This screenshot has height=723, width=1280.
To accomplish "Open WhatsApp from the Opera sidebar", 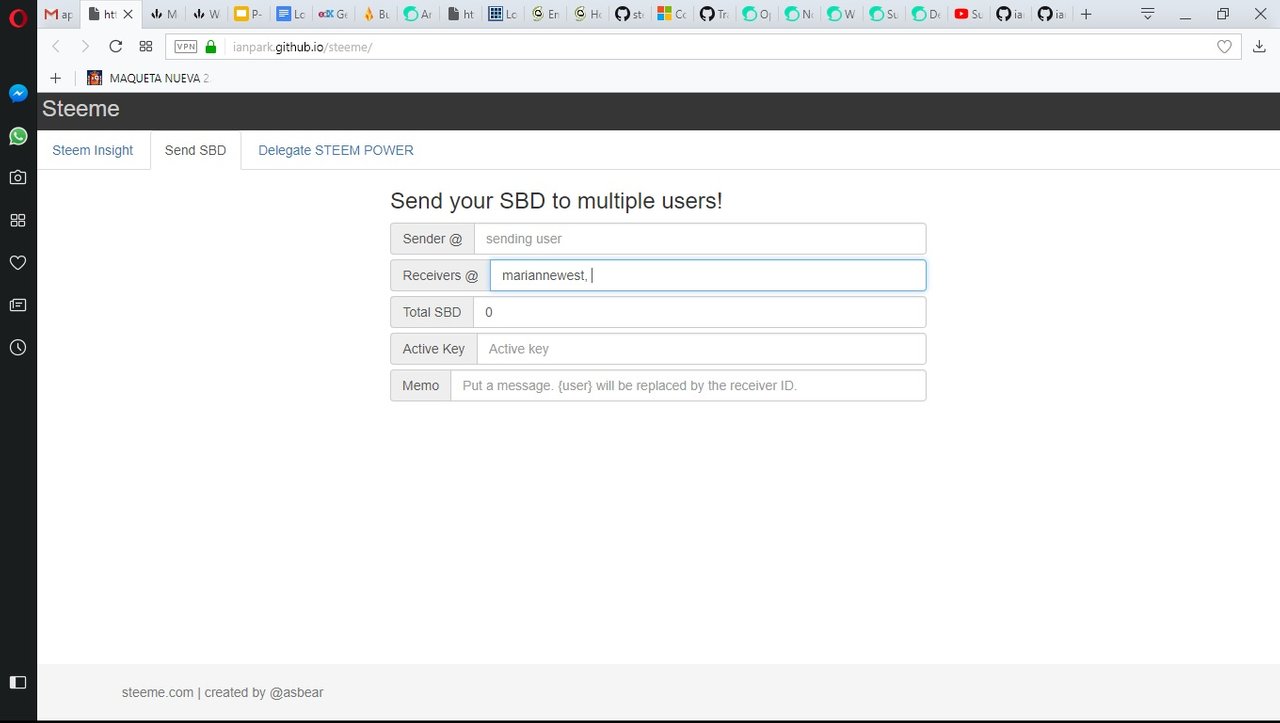I will (x=18, y=136).
